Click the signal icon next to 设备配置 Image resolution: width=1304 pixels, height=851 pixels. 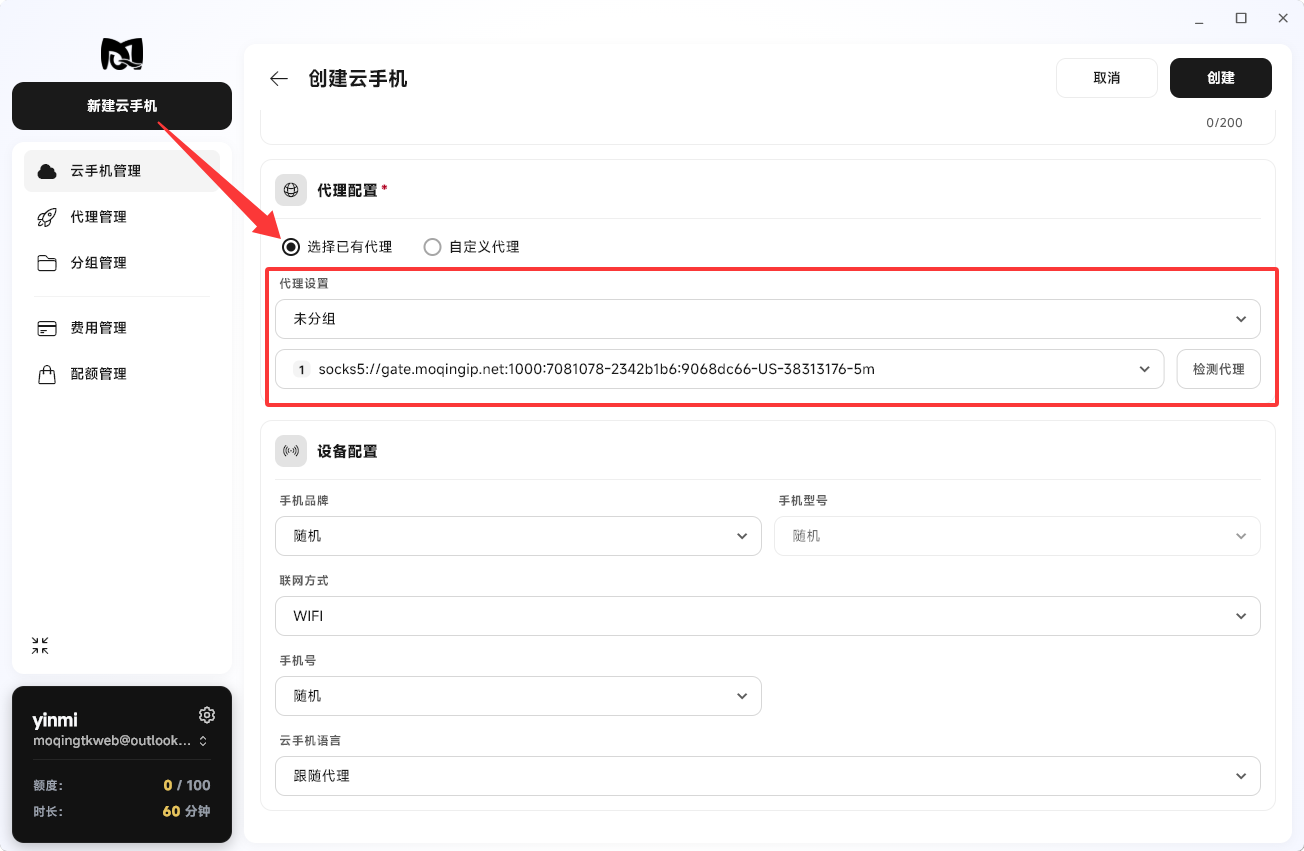(291, 451)
